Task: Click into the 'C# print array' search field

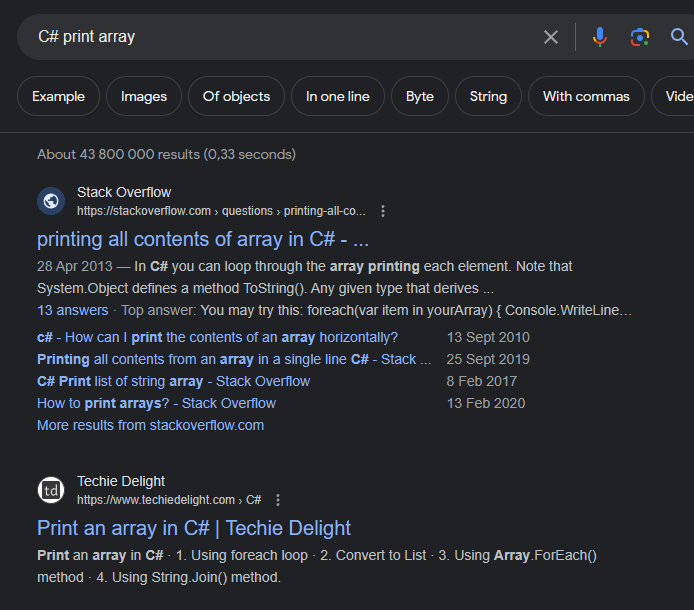Action: coord(283,37)
